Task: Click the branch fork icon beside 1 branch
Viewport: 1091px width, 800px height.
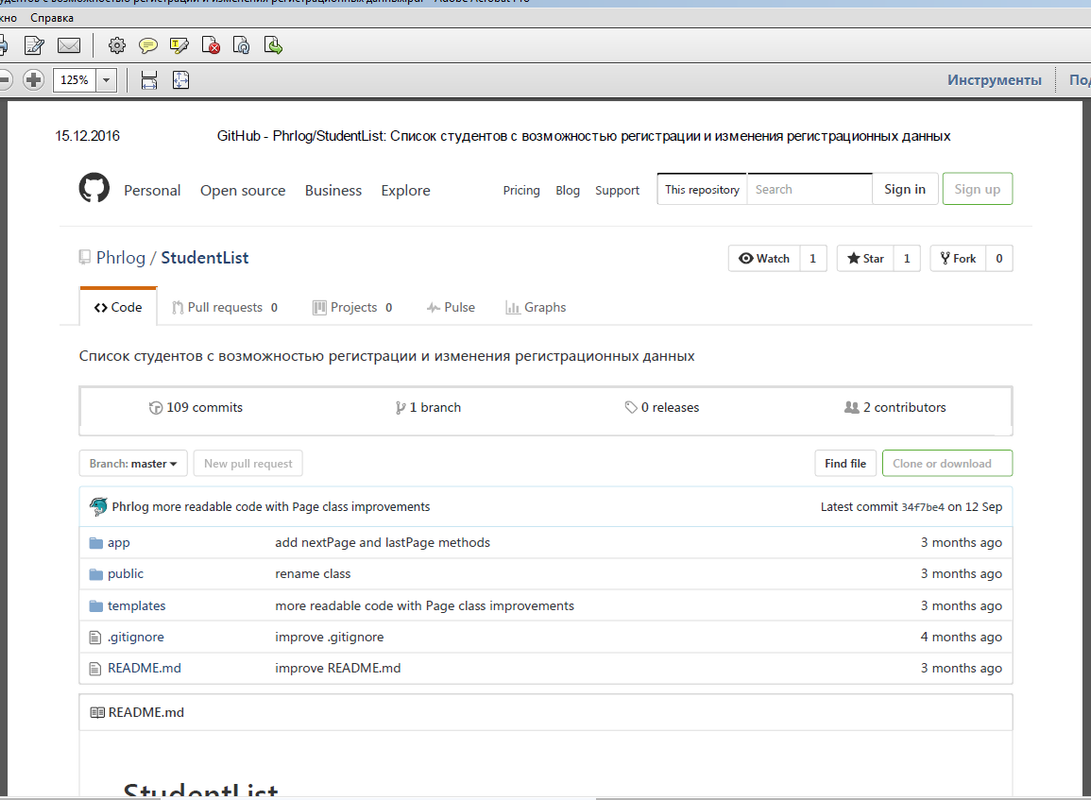Action: tap(400, 408)
